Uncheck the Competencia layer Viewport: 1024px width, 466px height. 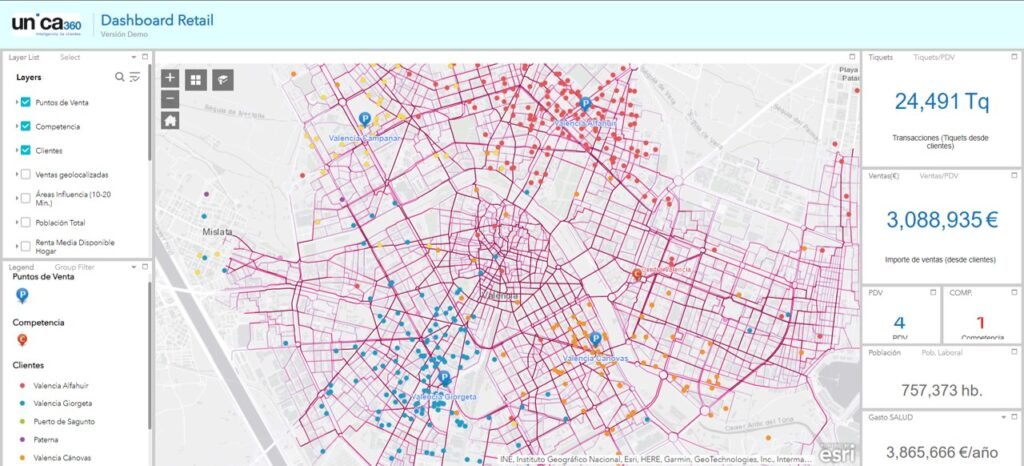click(25, 126)
